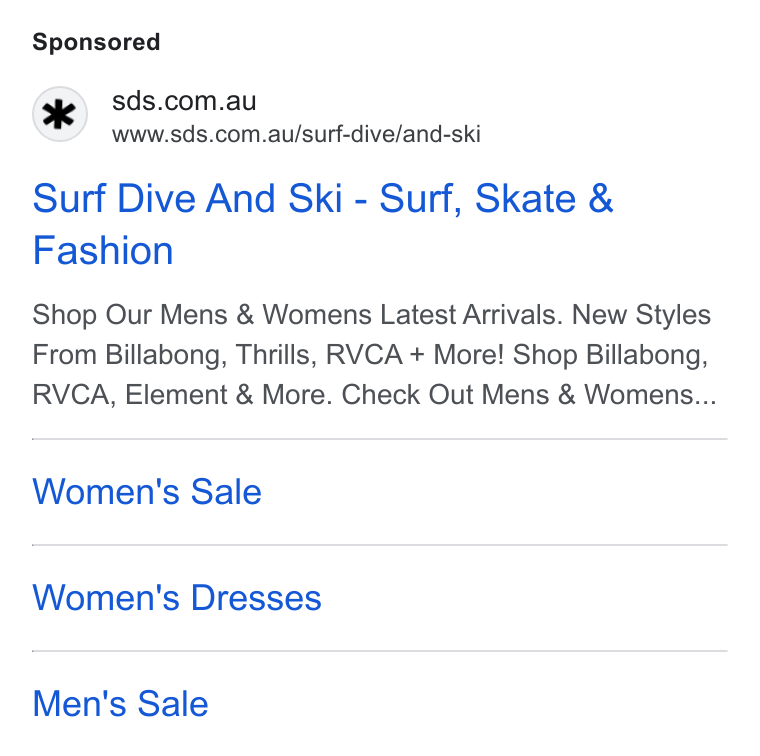Image resolution: width=760 pixels, height=756 pixels.
Task: Click the www.sds.com.au/surf-dive/and-ski display URL
Action: click(296, 134)
